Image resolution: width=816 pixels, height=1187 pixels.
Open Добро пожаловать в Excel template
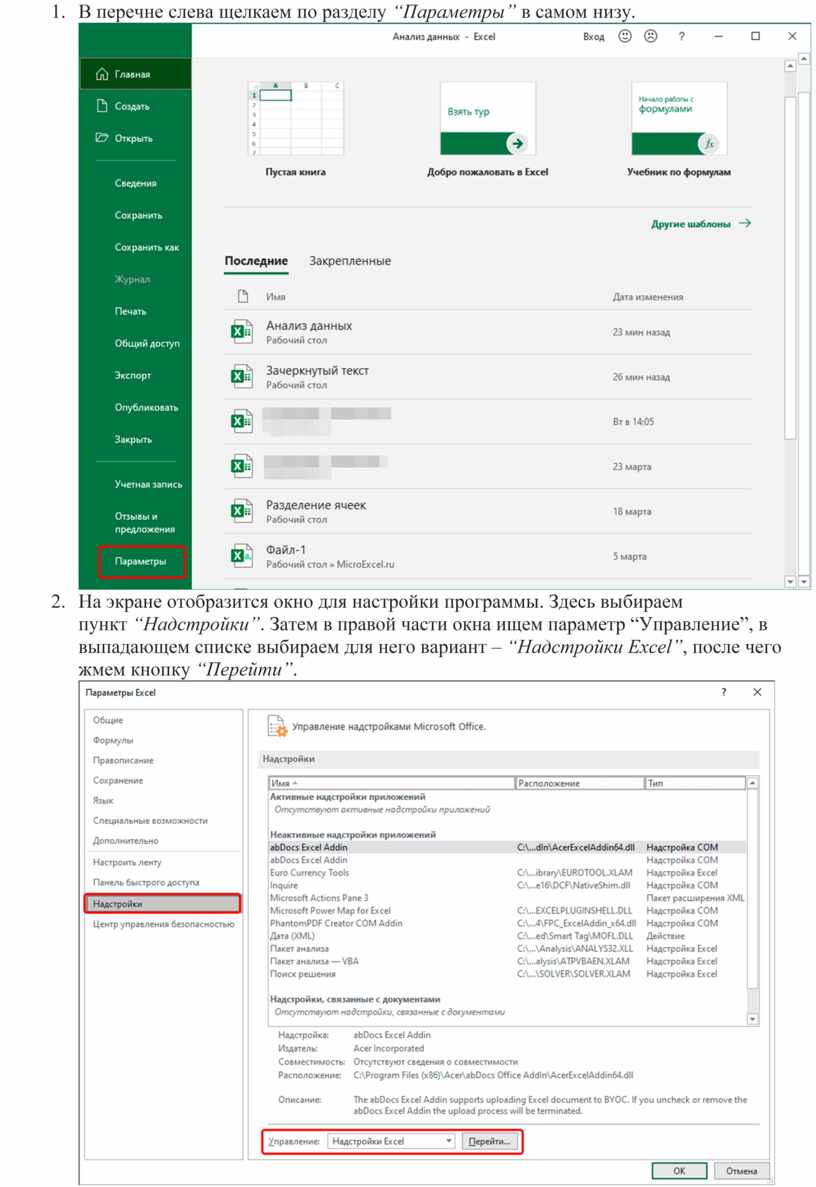click(487, 118)
